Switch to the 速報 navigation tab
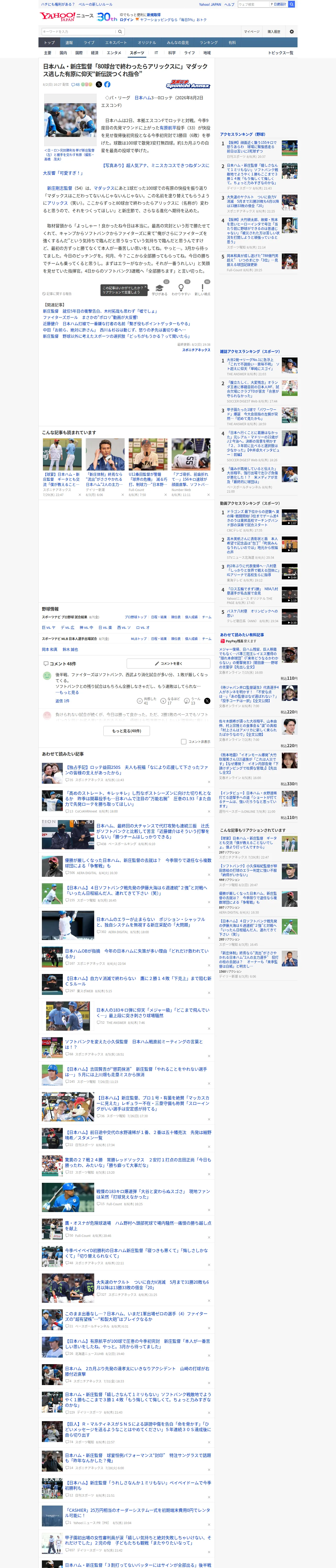 tap(69, 43)
